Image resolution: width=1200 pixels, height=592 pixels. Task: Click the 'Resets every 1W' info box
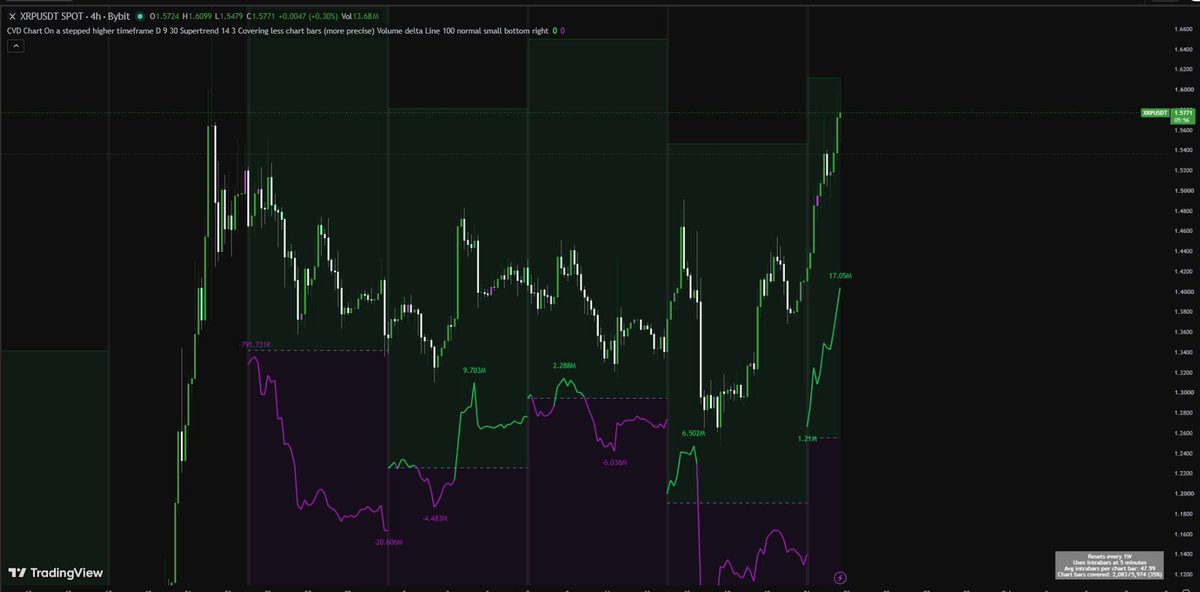click(x=1109, y=566)
